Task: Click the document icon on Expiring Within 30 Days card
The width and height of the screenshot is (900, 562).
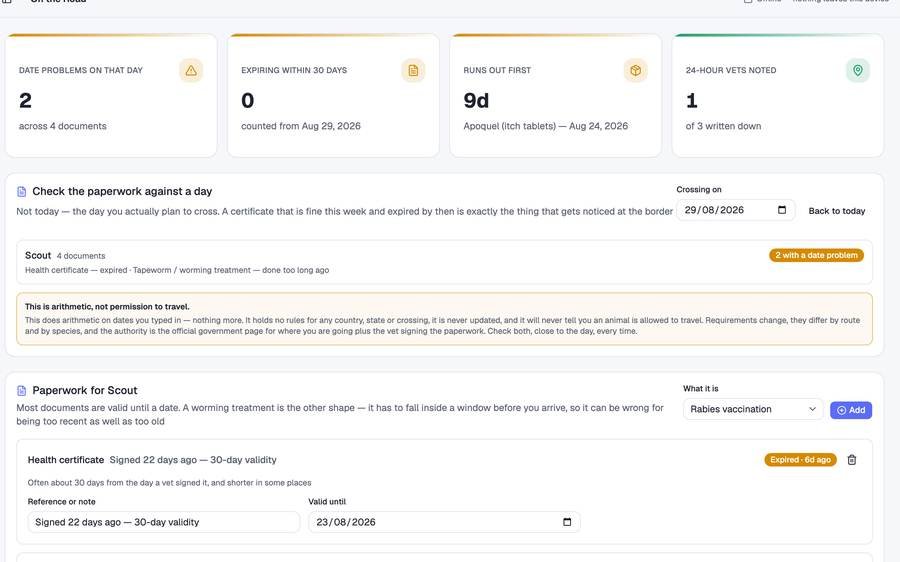Action: (413, 71)
